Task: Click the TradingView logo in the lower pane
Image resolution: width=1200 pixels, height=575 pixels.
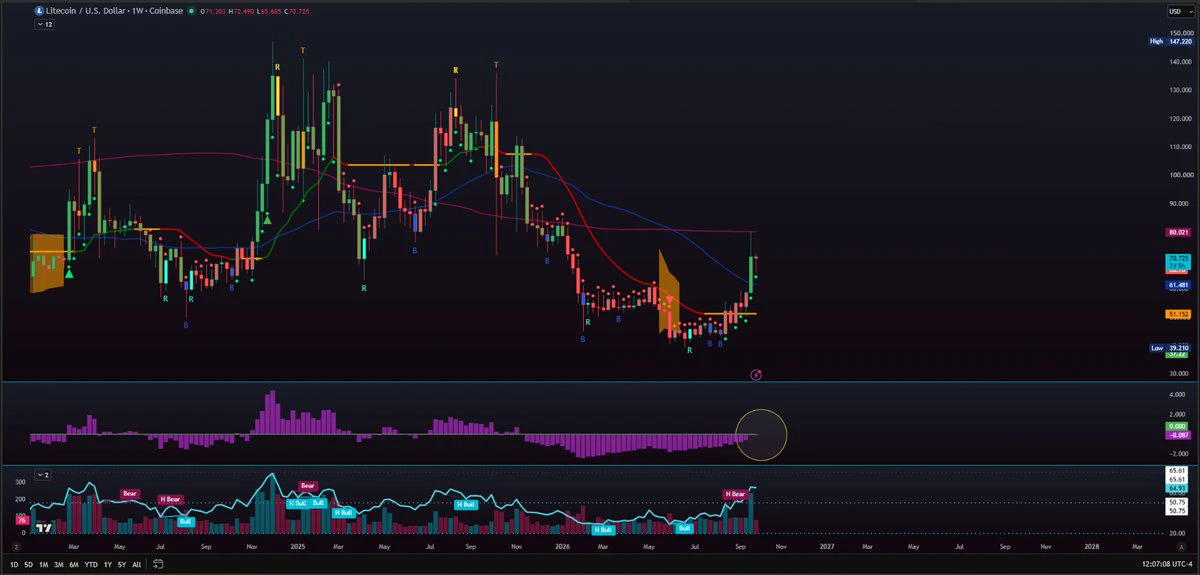Action: (44, 528)
